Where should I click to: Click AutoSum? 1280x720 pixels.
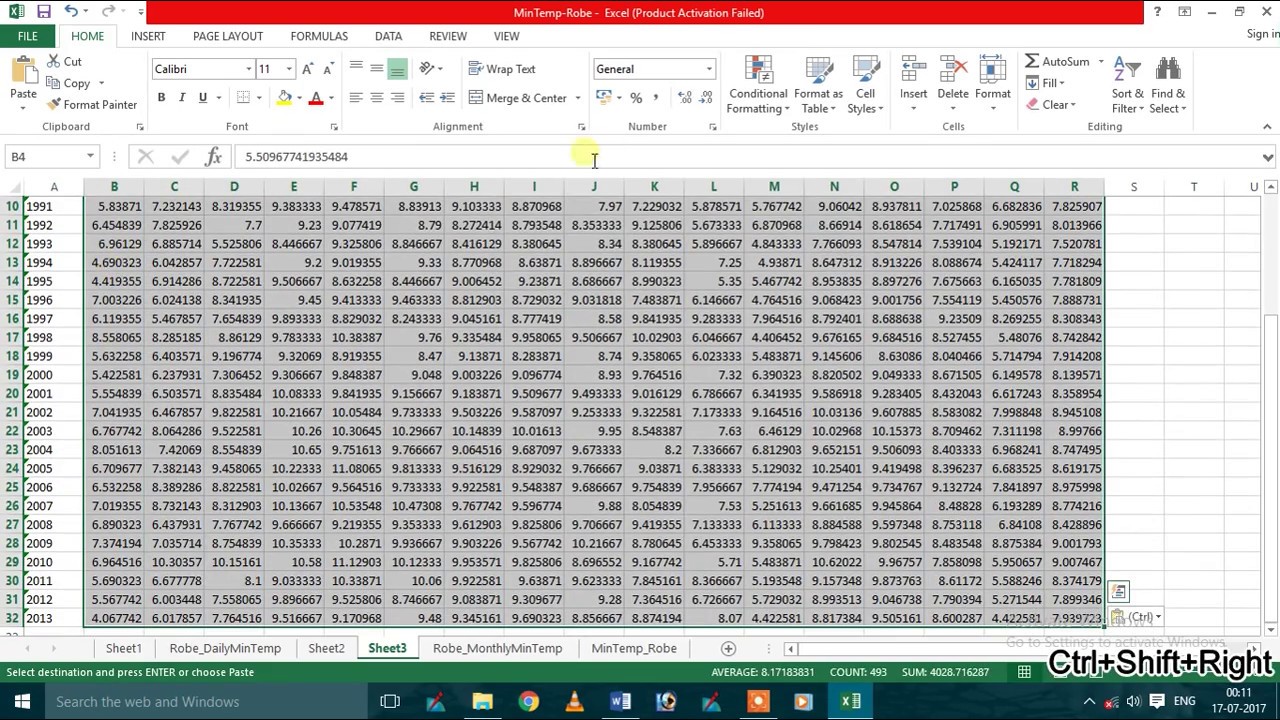click(x=1057, y=62)
